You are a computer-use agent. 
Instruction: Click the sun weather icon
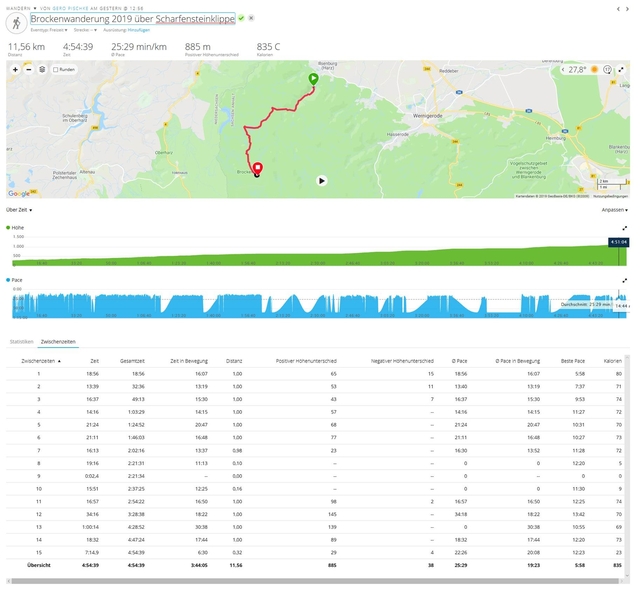(x=594, y=70)
